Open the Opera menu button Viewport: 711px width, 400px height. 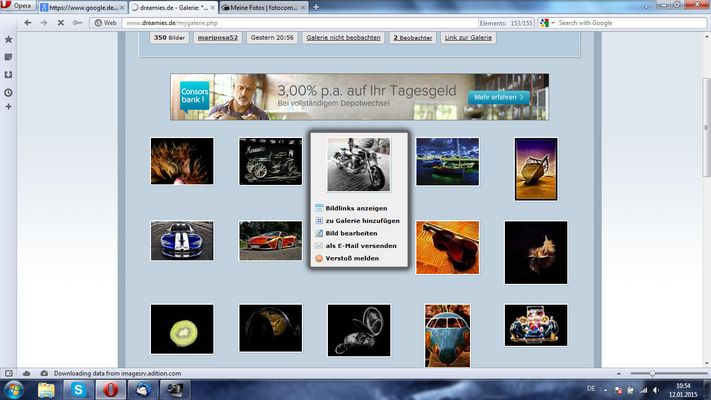click(x=18, y=6)
